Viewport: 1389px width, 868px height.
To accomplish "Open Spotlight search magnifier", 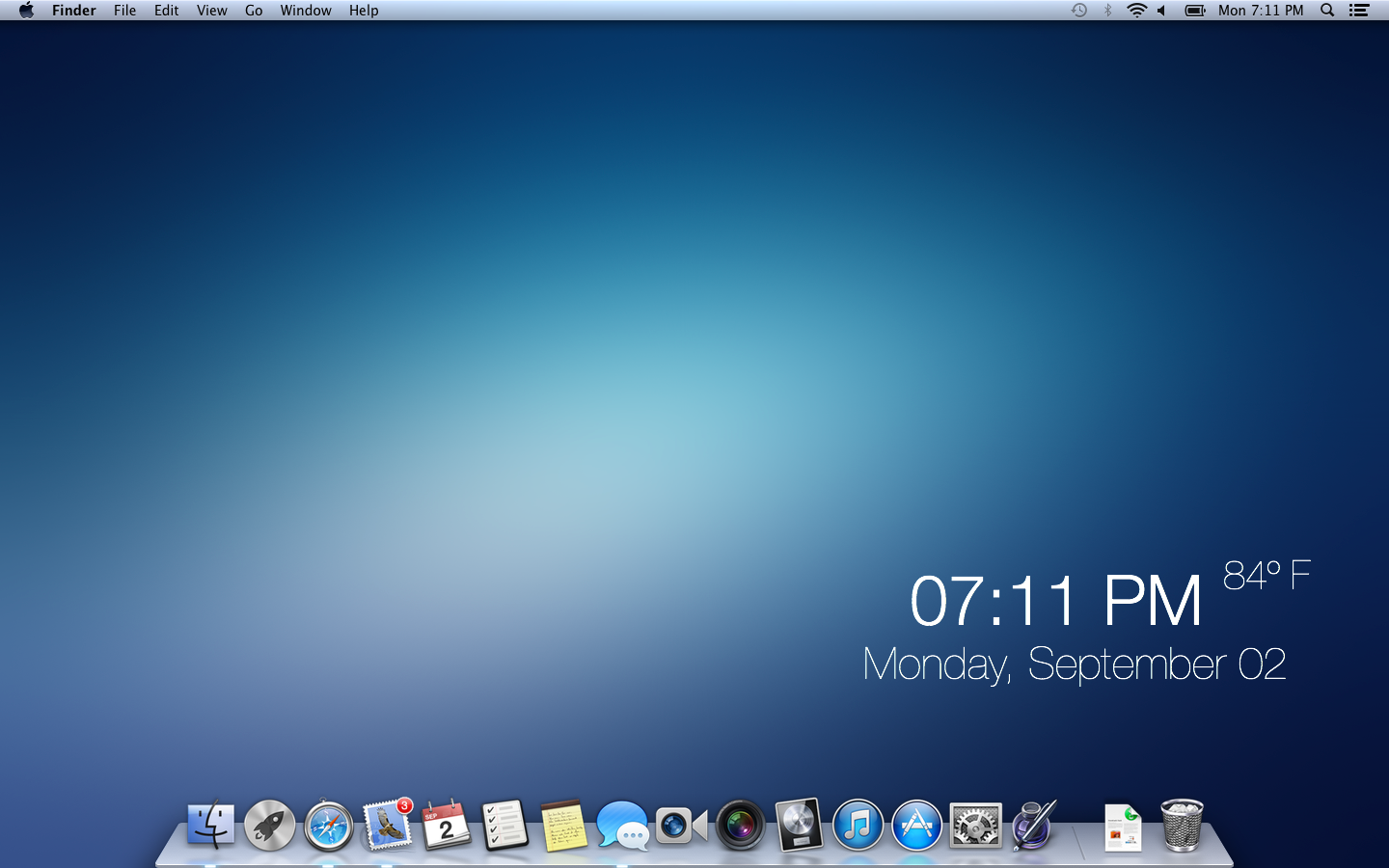I will click(1327, 11).
